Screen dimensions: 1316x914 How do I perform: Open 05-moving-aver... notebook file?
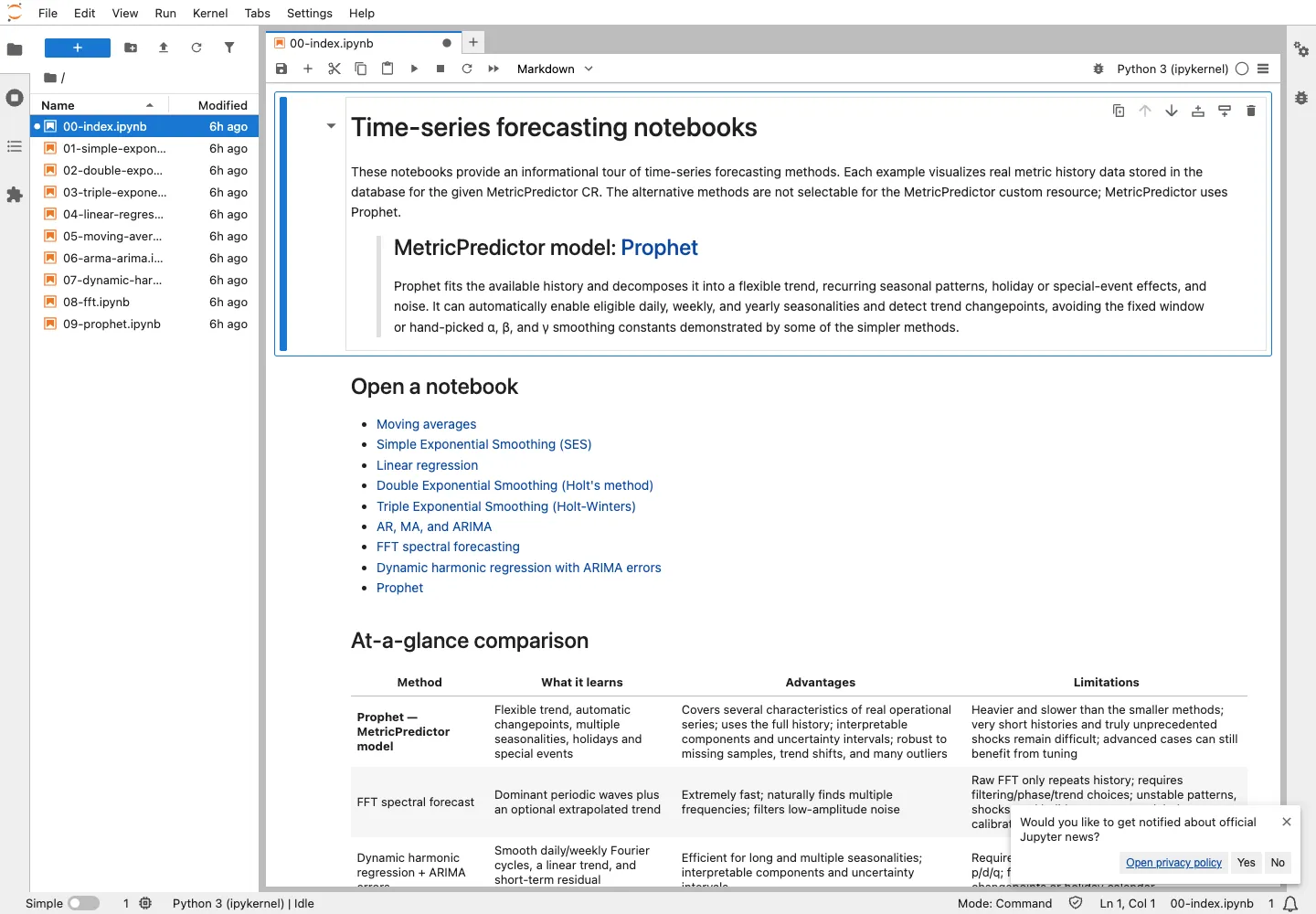coord(145,236)
